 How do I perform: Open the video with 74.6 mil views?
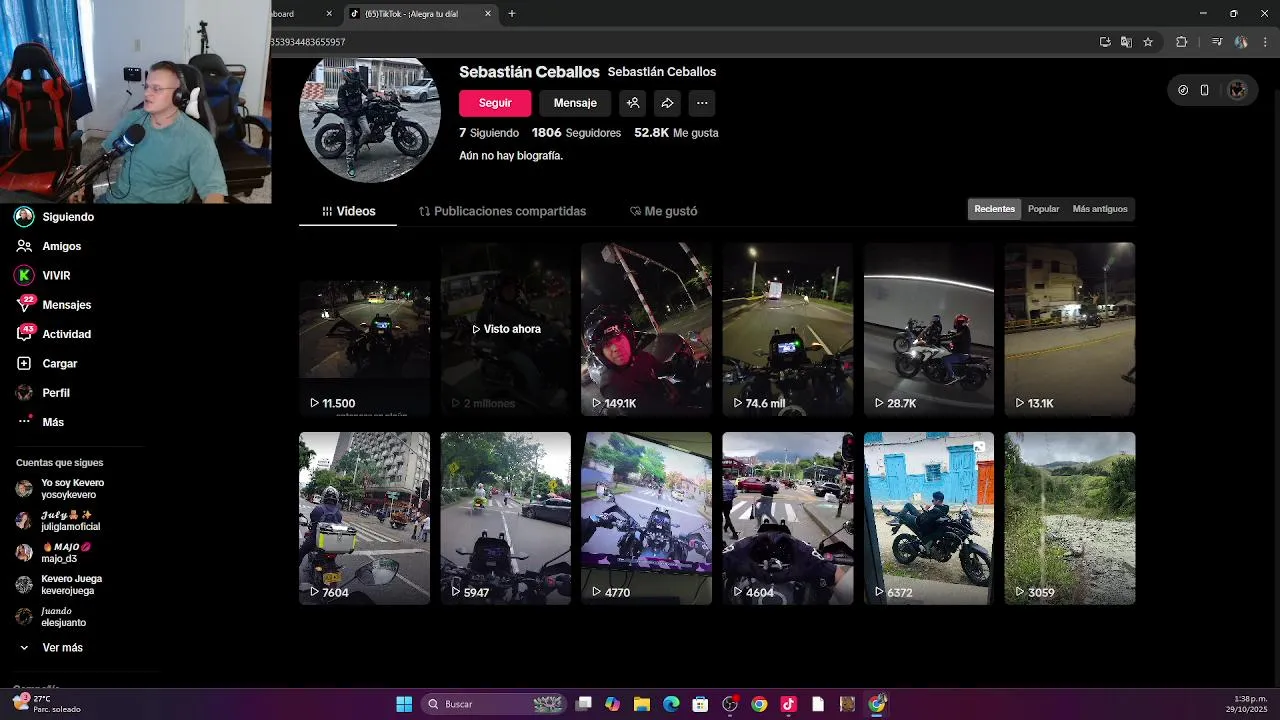[787, 329]
